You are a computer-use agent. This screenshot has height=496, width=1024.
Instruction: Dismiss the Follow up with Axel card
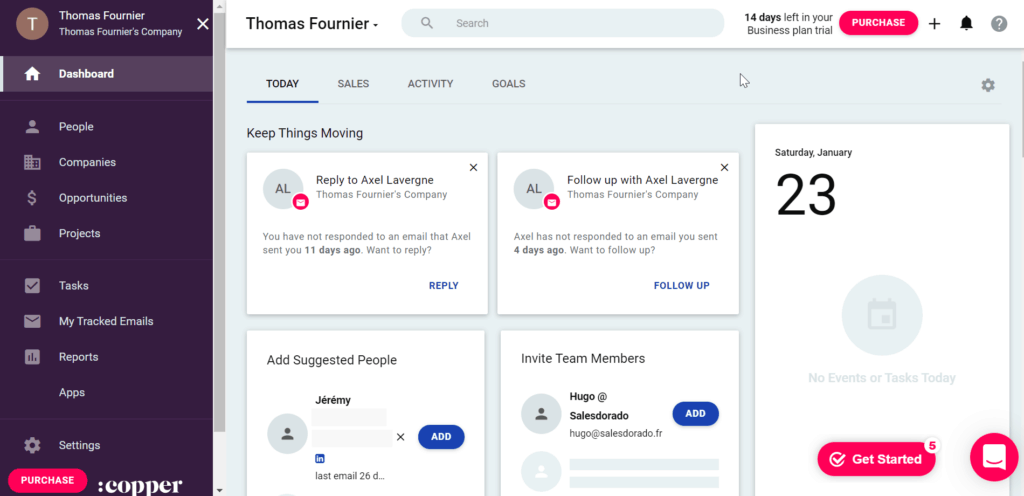pyautogui.click(x=724, y=167)
